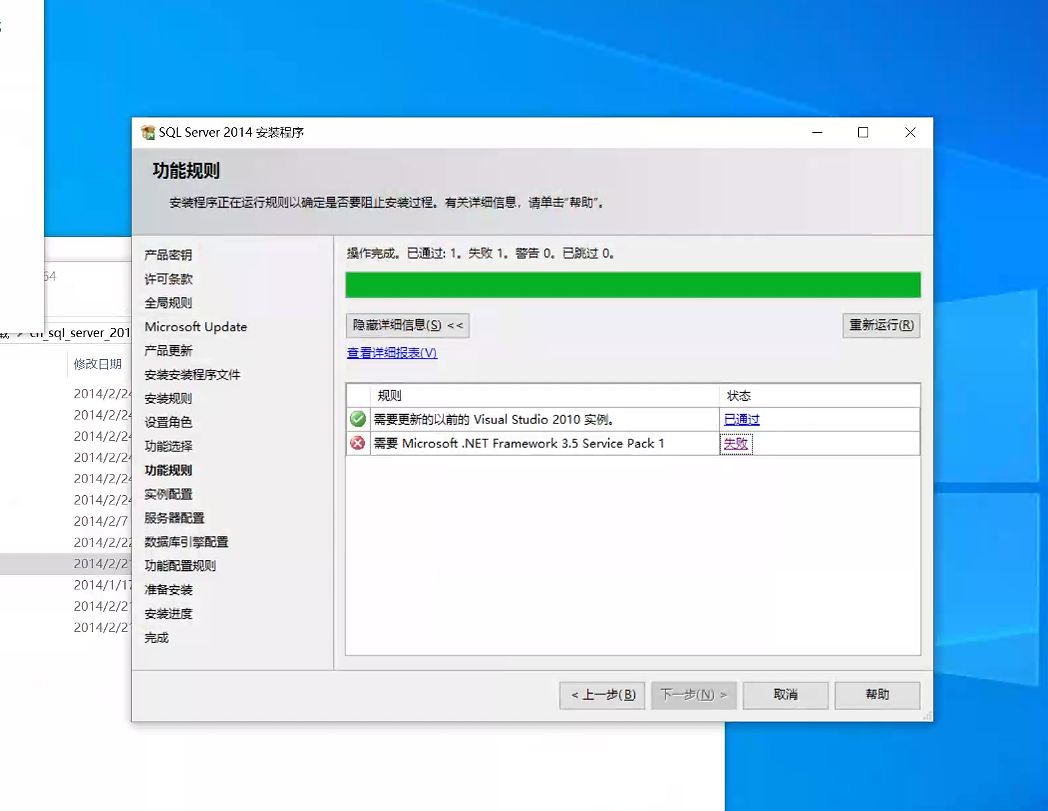Click the SQL Server 2014 安装程序 window title

point(231,132)
